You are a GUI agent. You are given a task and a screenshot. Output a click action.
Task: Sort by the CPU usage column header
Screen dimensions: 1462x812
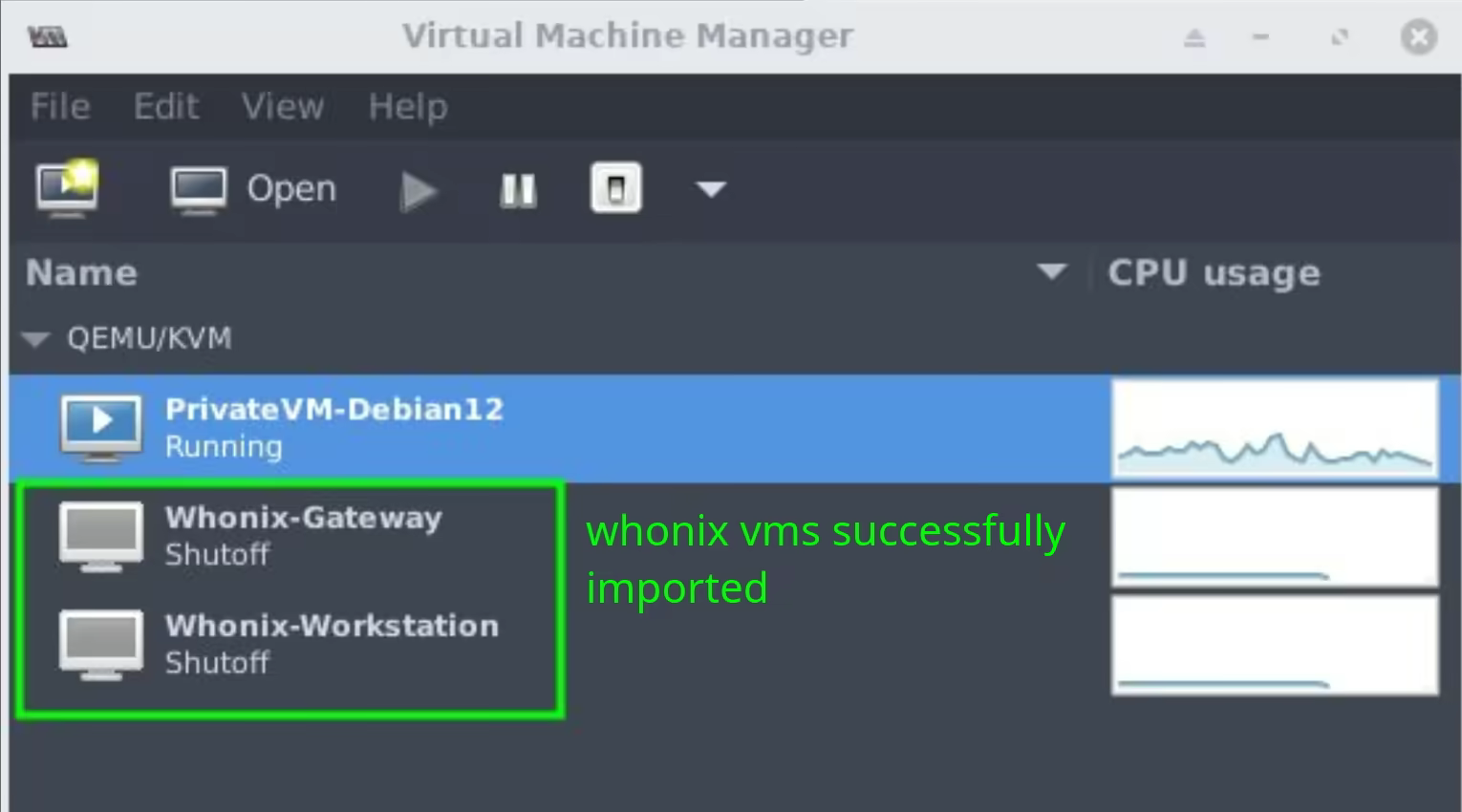tap(1214, 273)
